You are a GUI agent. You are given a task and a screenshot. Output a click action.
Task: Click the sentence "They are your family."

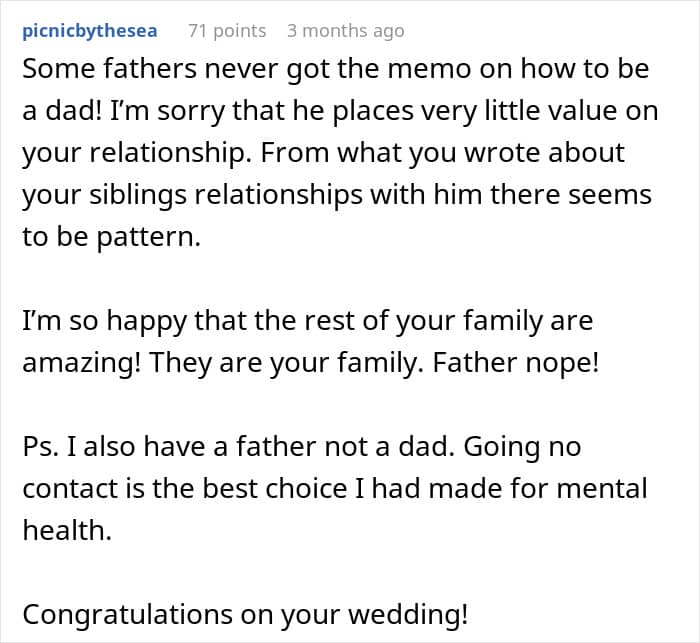click(286, 362)
